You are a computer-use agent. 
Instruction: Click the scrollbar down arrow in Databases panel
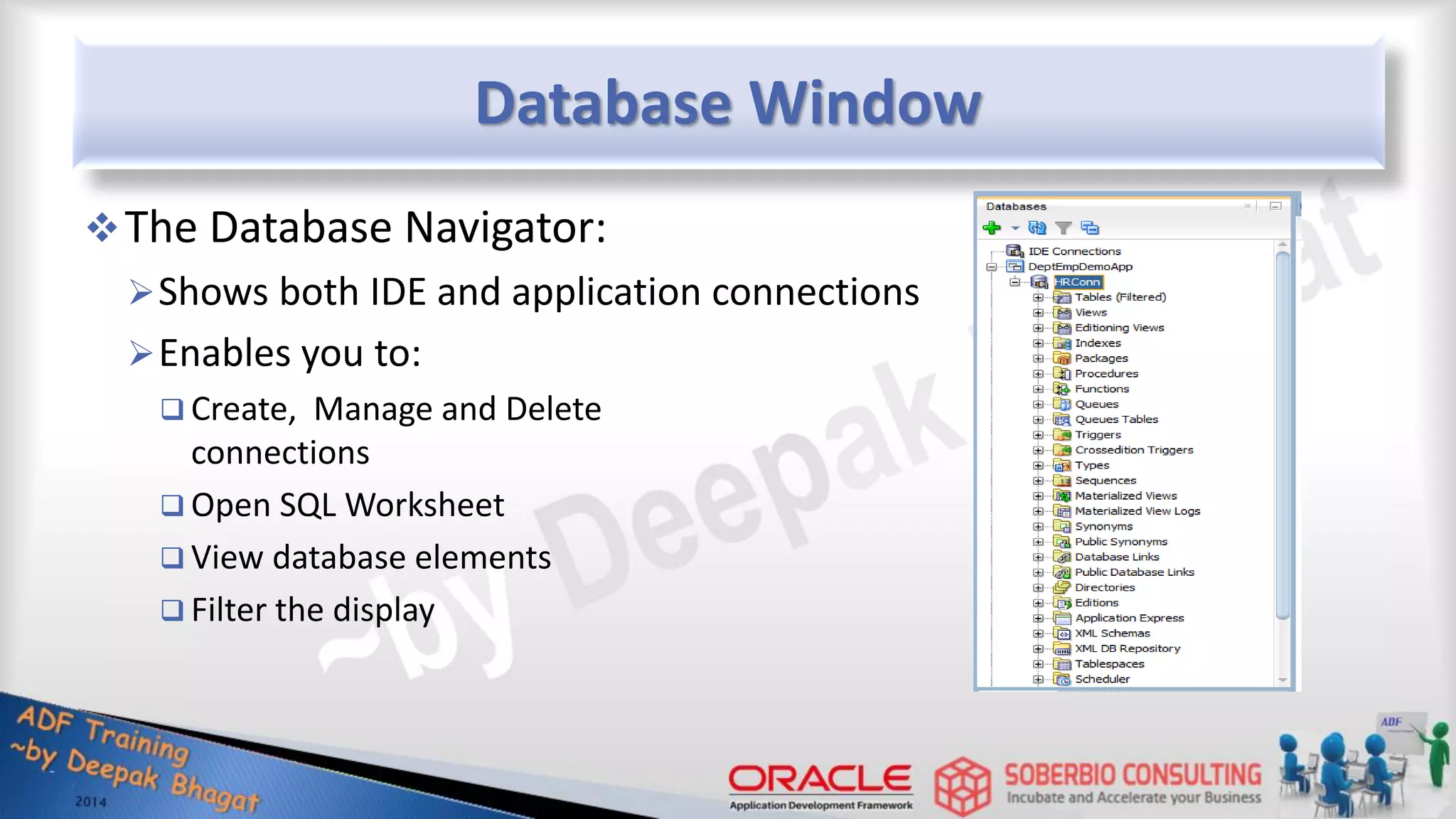1283,680
